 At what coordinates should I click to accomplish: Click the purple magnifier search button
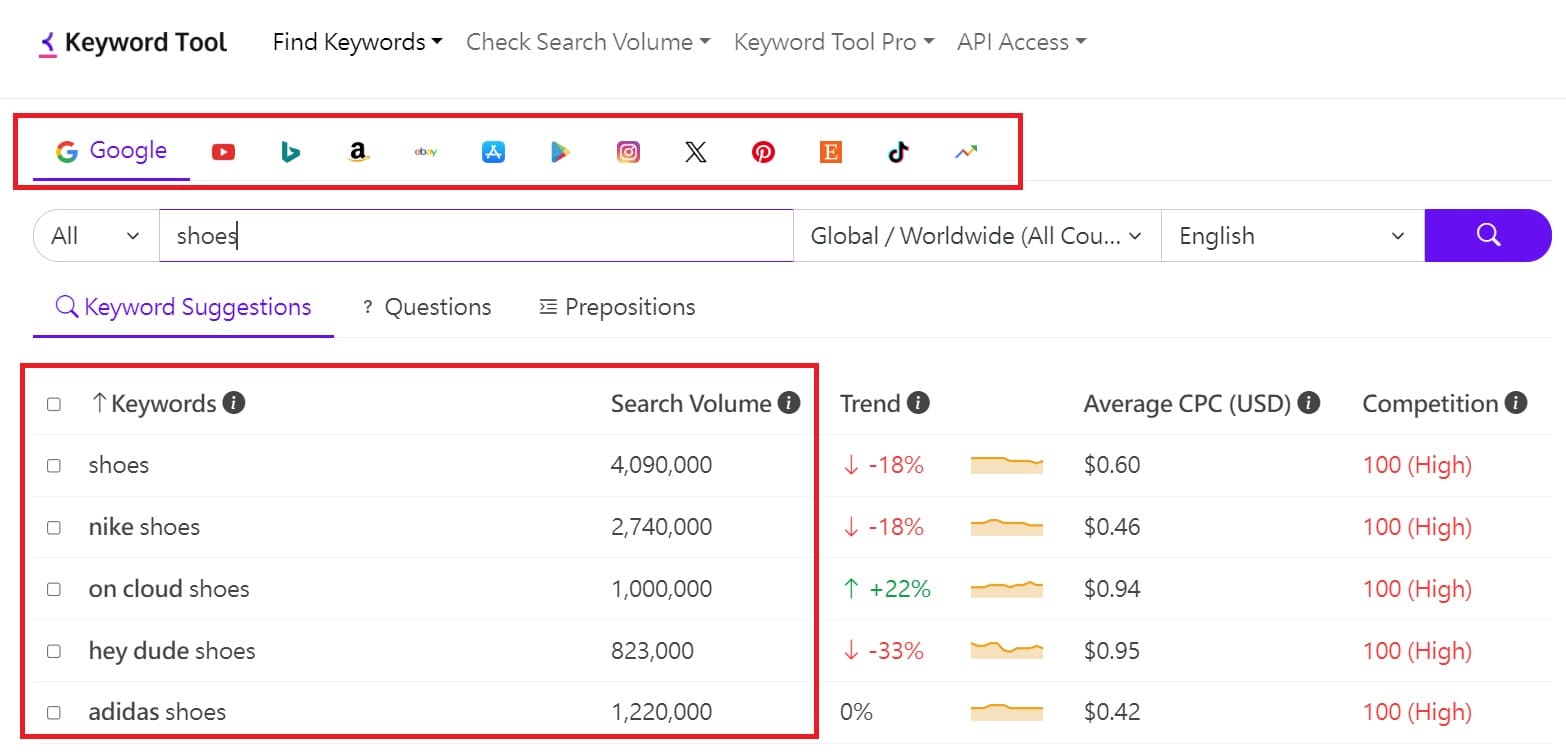tap(1488, 236)
